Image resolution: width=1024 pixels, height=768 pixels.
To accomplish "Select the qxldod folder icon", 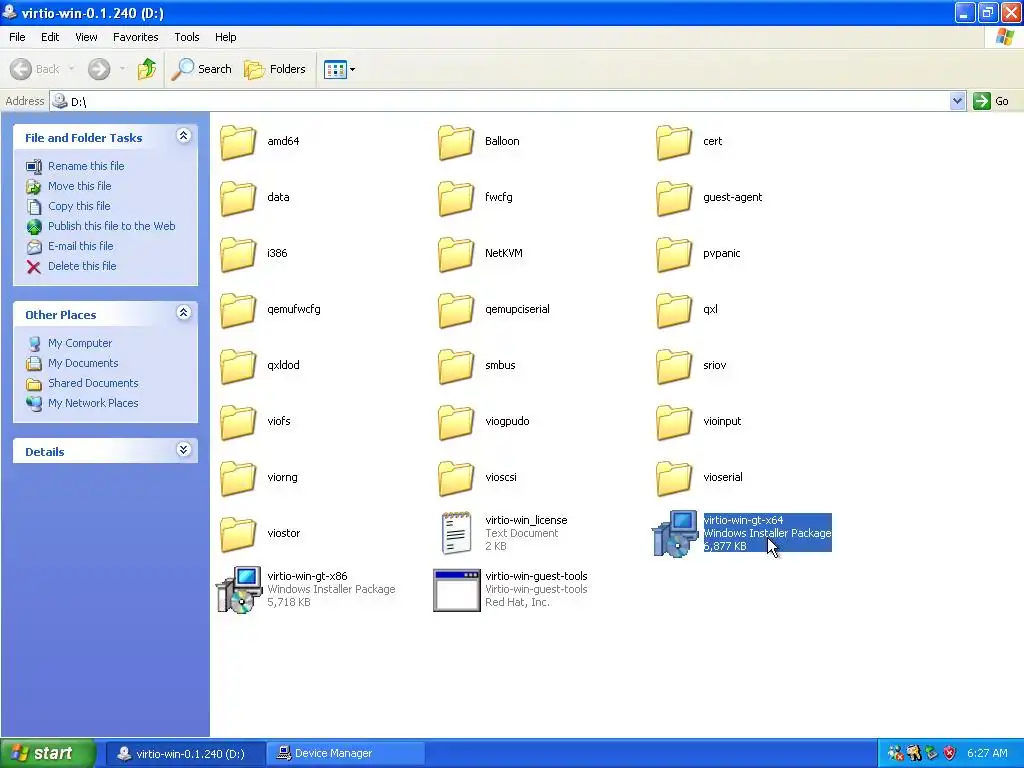I will [x=238, y=367].
